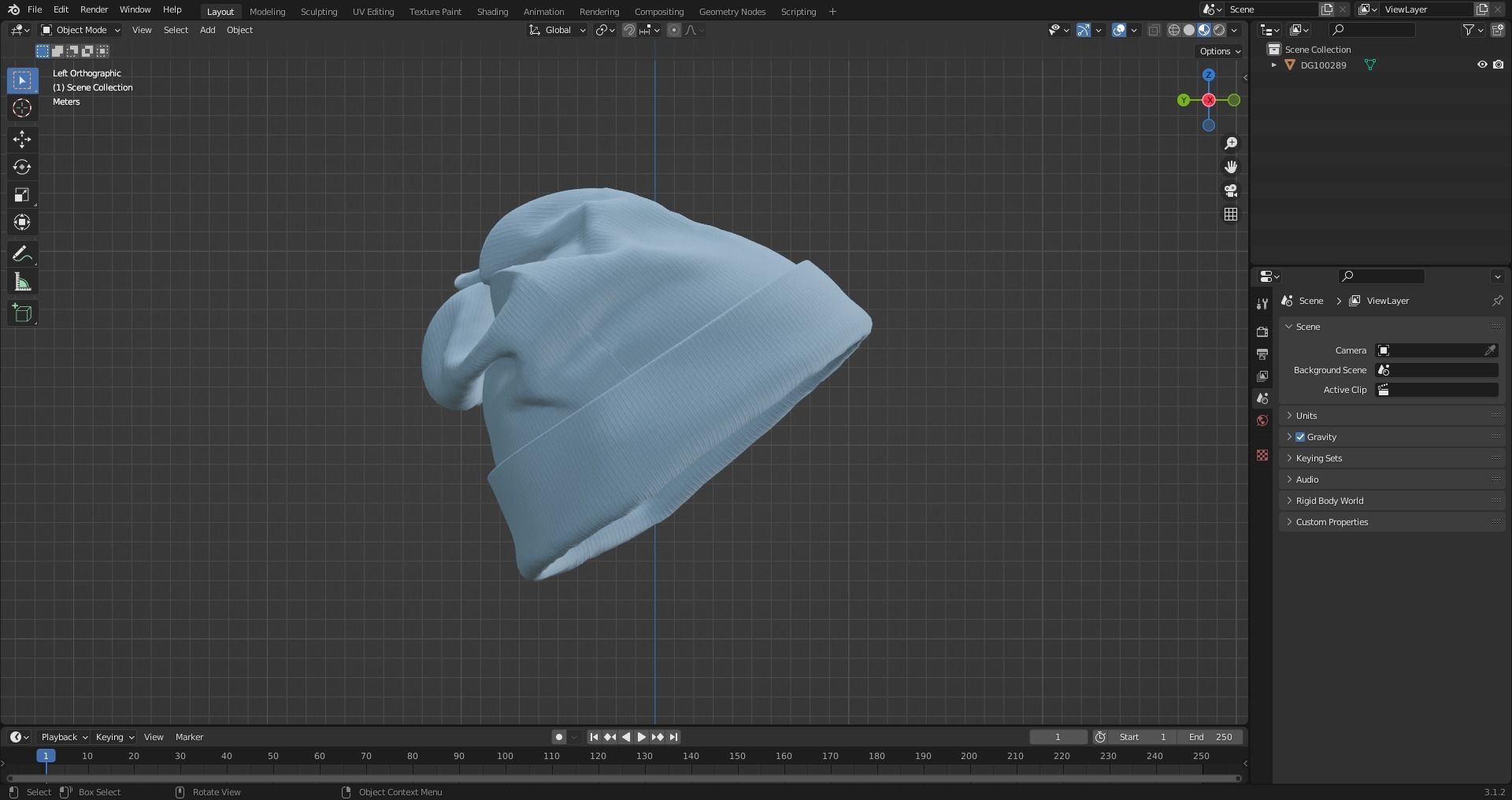Image resolution: width=1512 pixels, height=800 pixels.
Task: Select the Select Box tool
Action: coord(22,80)
